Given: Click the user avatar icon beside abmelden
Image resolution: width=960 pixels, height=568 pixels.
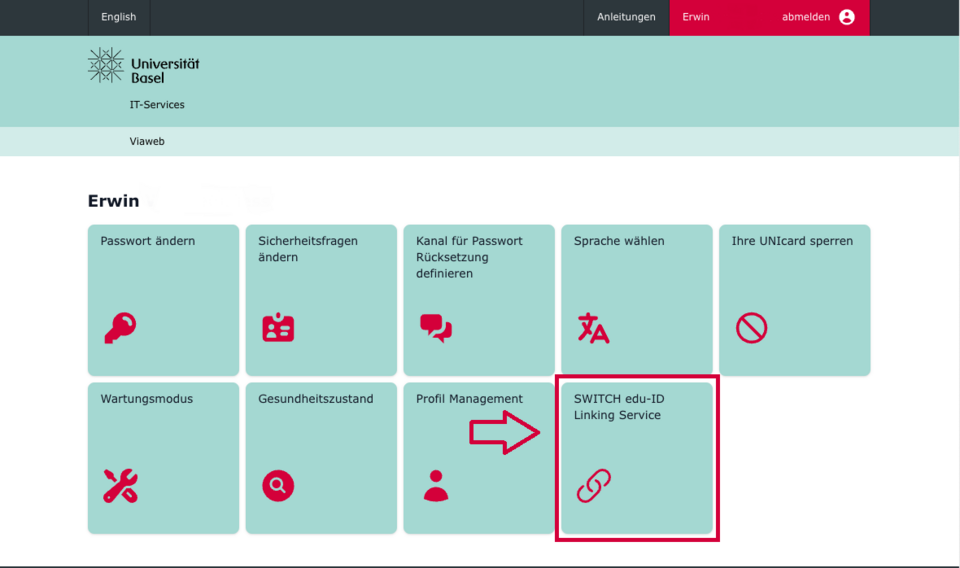Looking at the screenshot, I should (x=847, y=17).
